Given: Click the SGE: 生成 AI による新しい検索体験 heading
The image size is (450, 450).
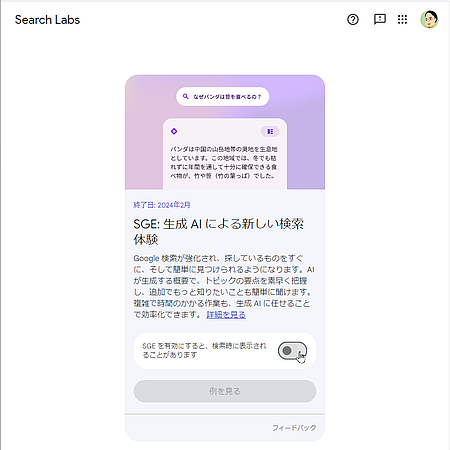Looking at the screenshot, I should [x=218, y=231].
